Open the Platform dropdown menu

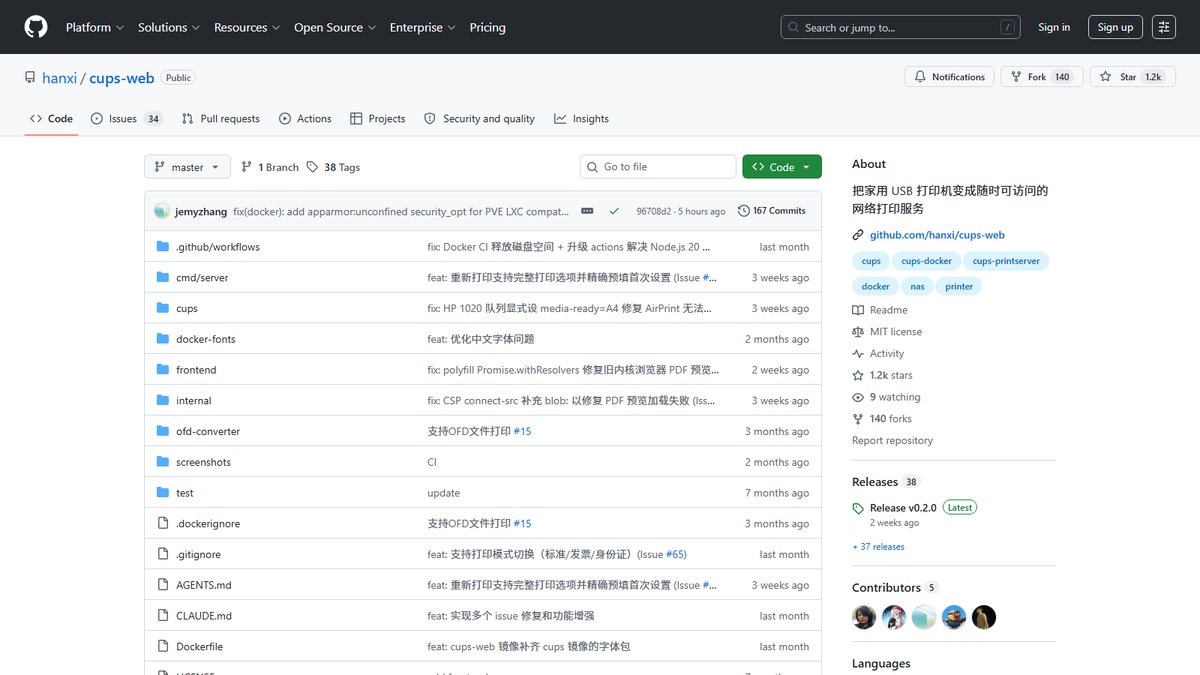pos(95,27)
